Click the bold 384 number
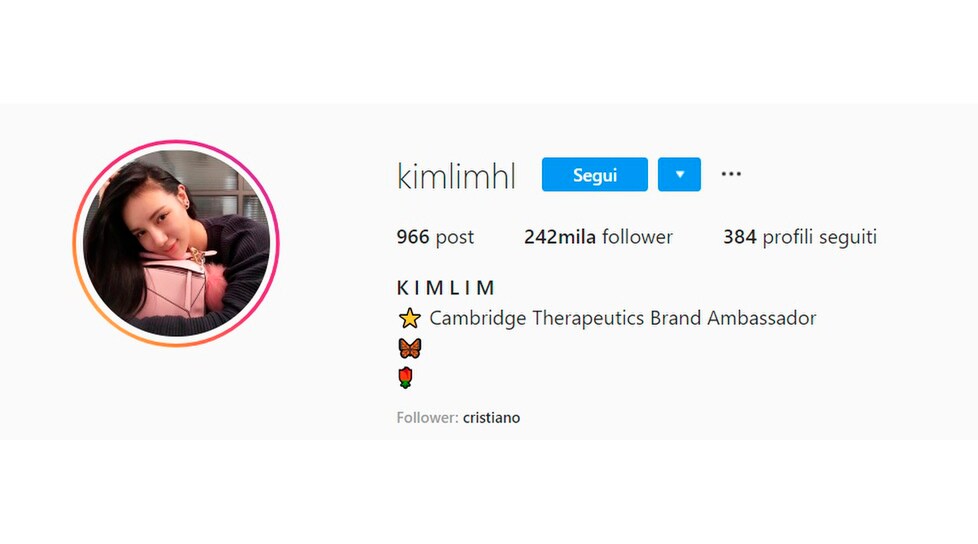978x544 pixels. (x=740, y=237)
